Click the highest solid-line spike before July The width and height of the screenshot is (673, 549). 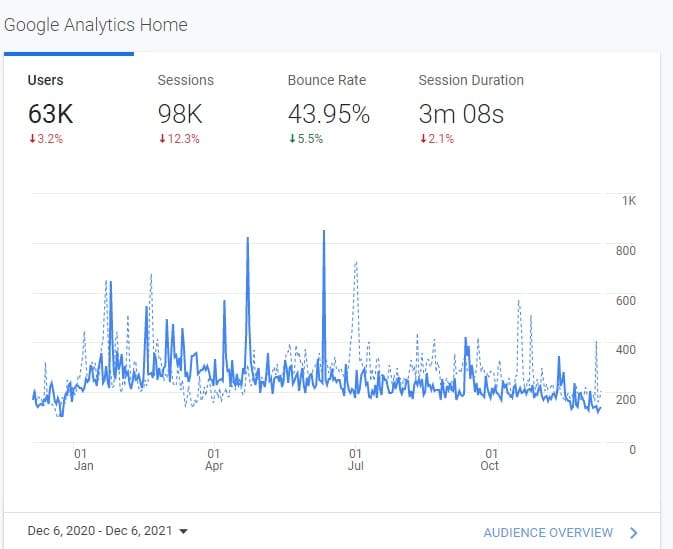(x=324, y=232)
